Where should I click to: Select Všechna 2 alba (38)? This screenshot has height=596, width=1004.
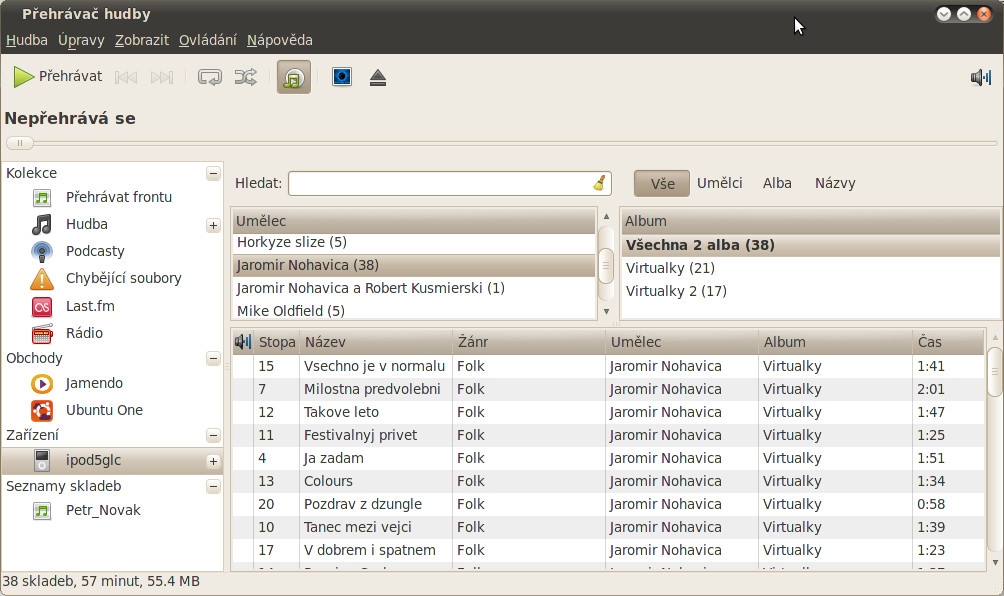click(x=810, y=245)
